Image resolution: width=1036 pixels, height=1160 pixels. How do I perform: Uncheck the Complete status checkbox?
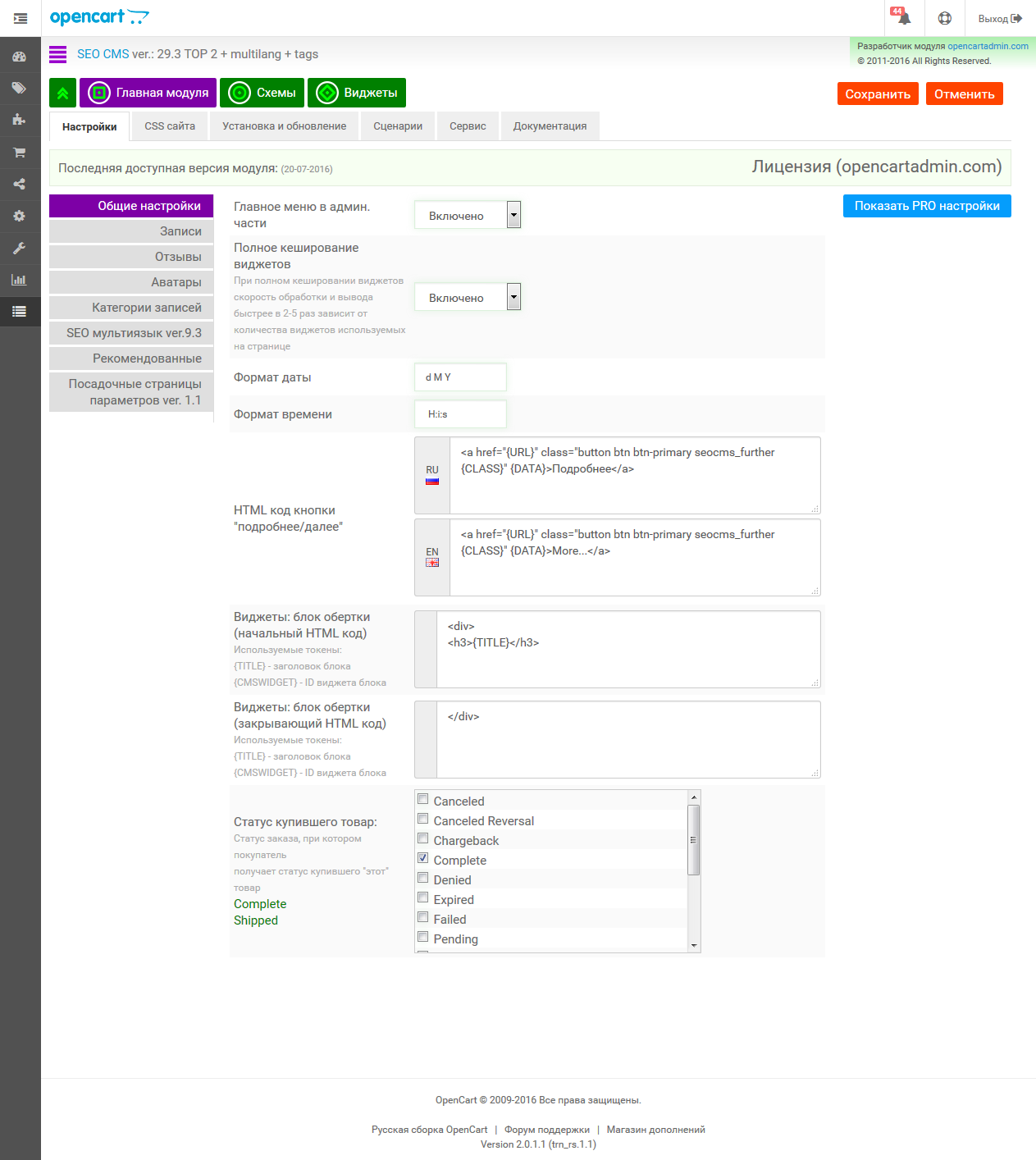423,858
